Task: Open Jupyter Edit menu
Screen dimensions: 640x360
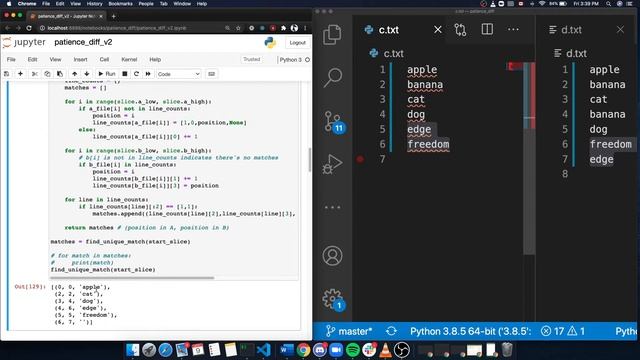Action: click(33, 60)
